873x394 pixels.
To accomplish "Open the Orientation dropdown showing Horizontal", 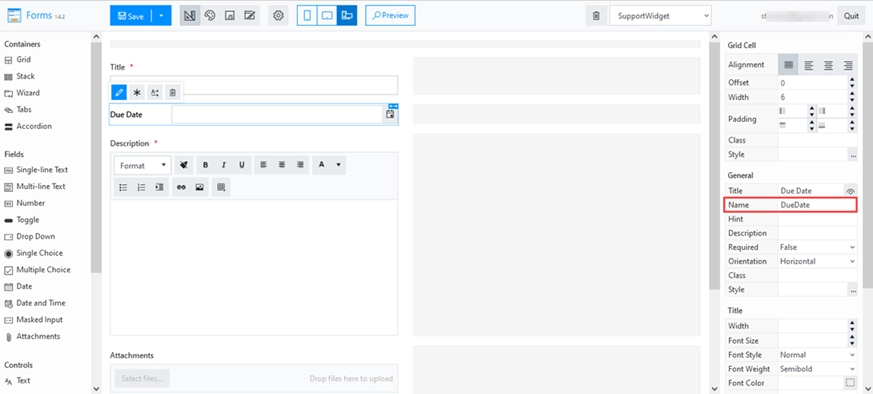I will 817,261.
